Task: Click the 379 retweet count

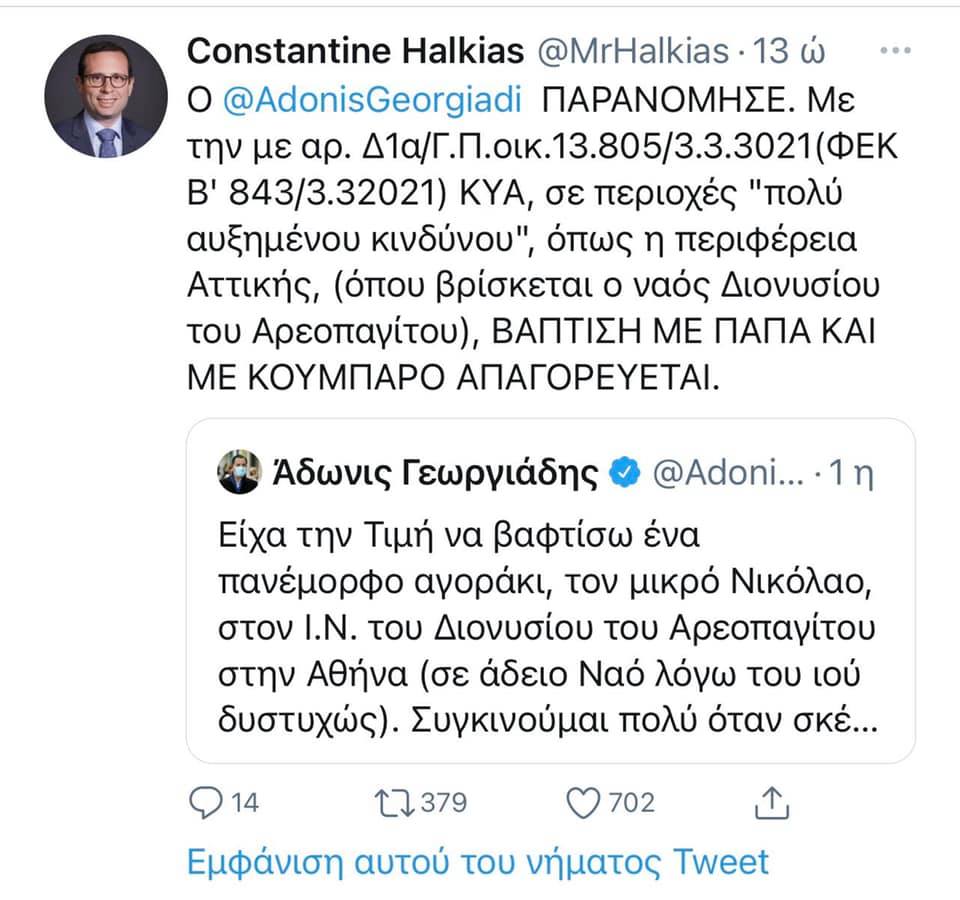Action: click(444, 803)
